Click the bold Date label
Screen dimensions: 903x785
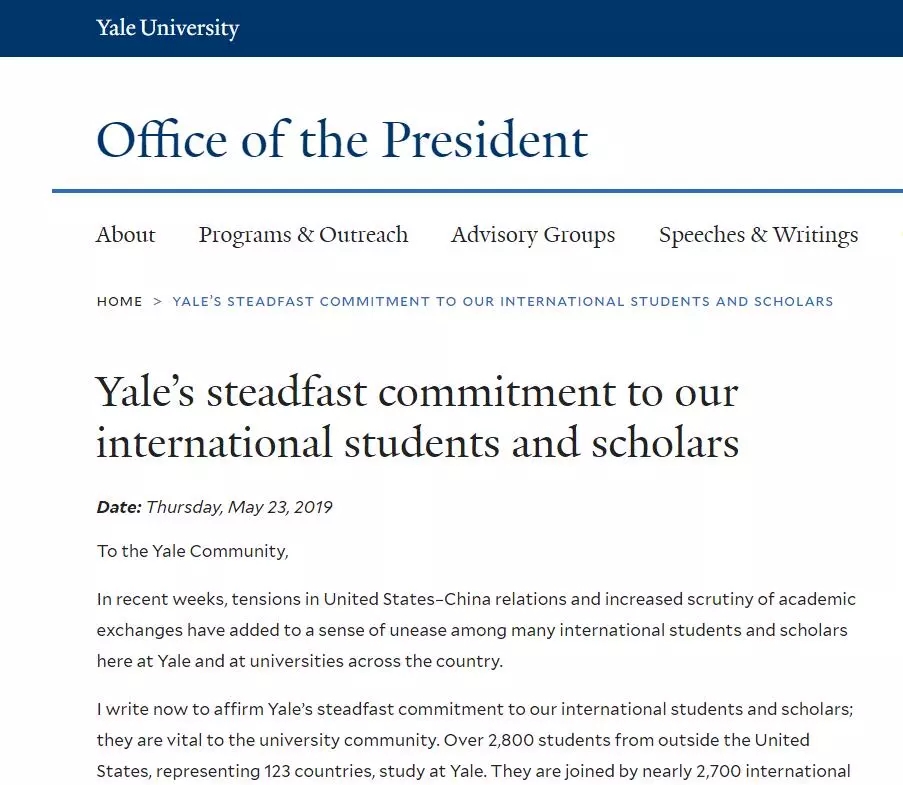point(119,507)
